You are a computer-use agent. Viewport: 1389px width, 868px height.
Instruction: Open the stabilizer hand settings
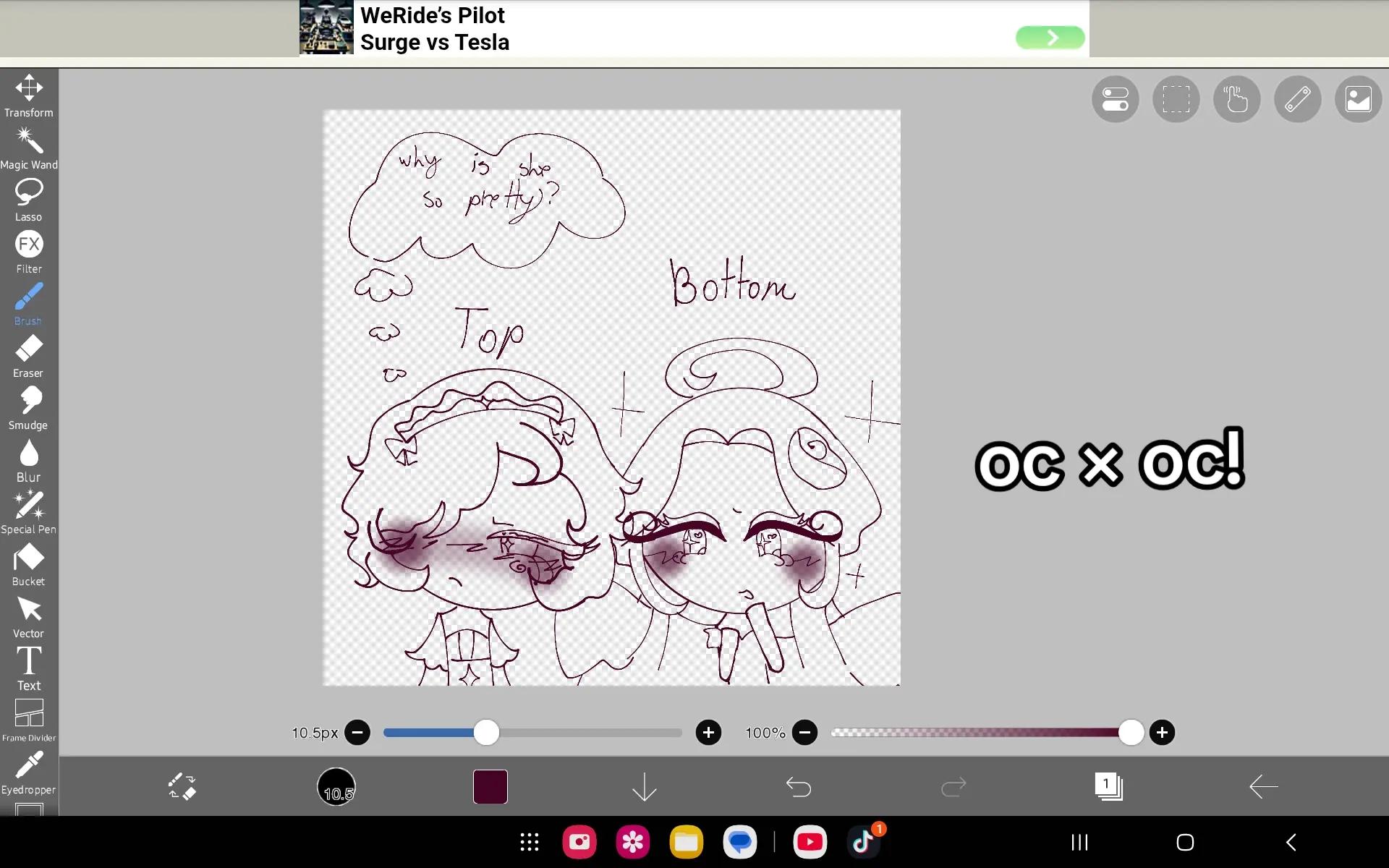coord(1237,99)
